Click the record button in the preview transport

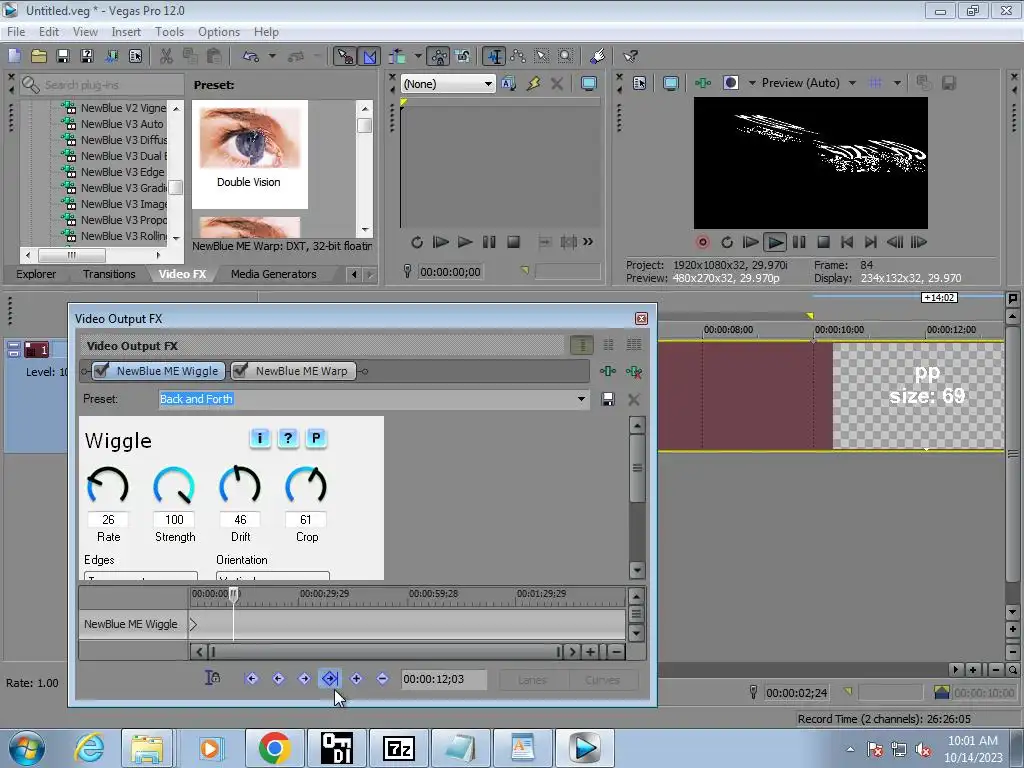pos(703,242)
